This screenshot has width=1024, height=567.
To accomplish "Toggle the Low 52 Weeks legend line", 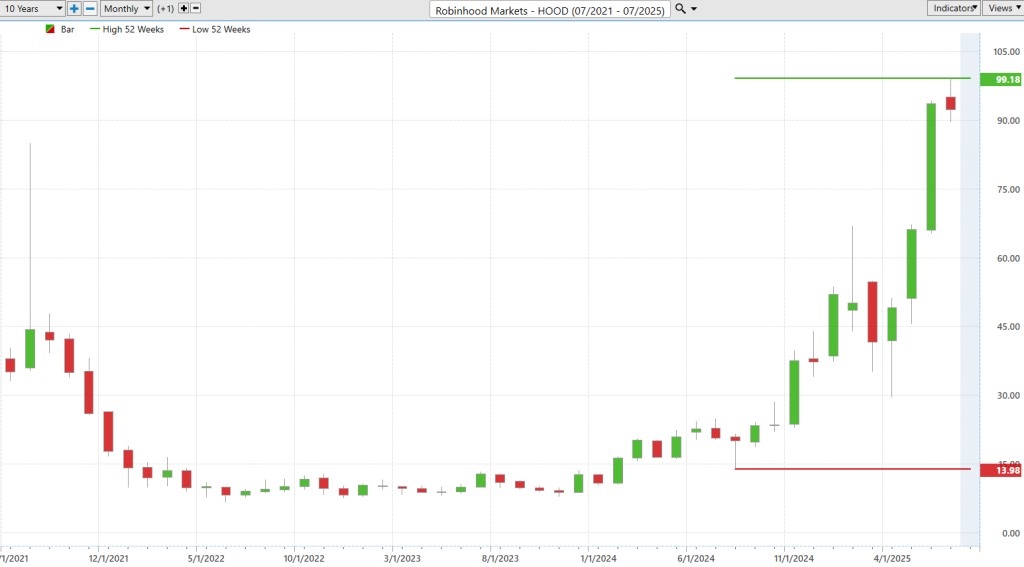I will pyautogui.click(x=215, y=29).
